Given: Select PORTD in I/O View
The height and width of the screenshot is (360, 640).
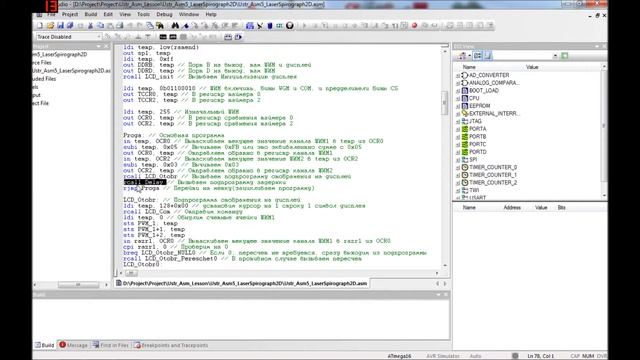Looking at the screenshot, I should [477, 152].
